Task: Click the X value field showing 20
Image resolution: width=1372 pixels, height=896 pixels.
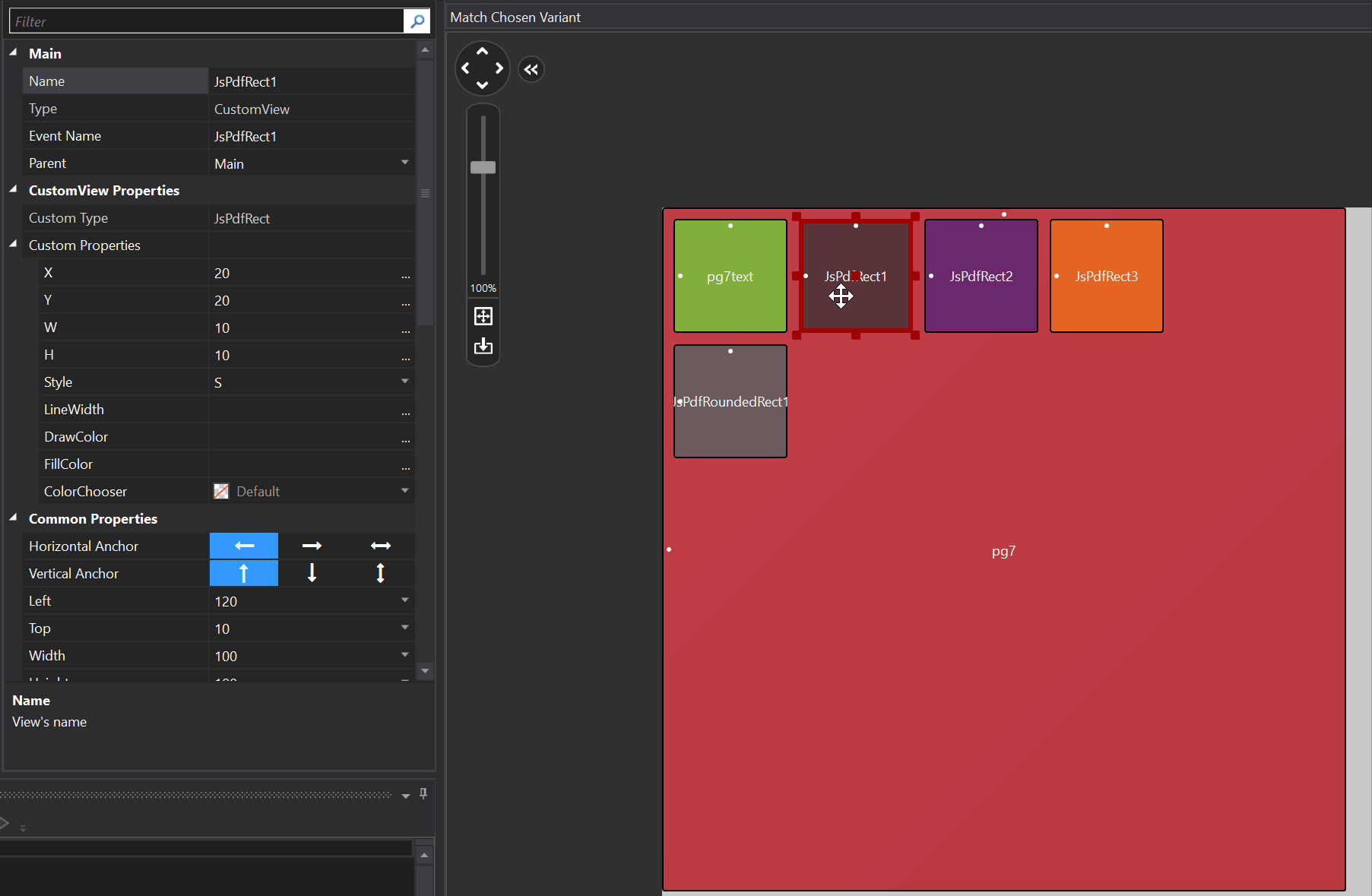Action: (x=304, y=273)
